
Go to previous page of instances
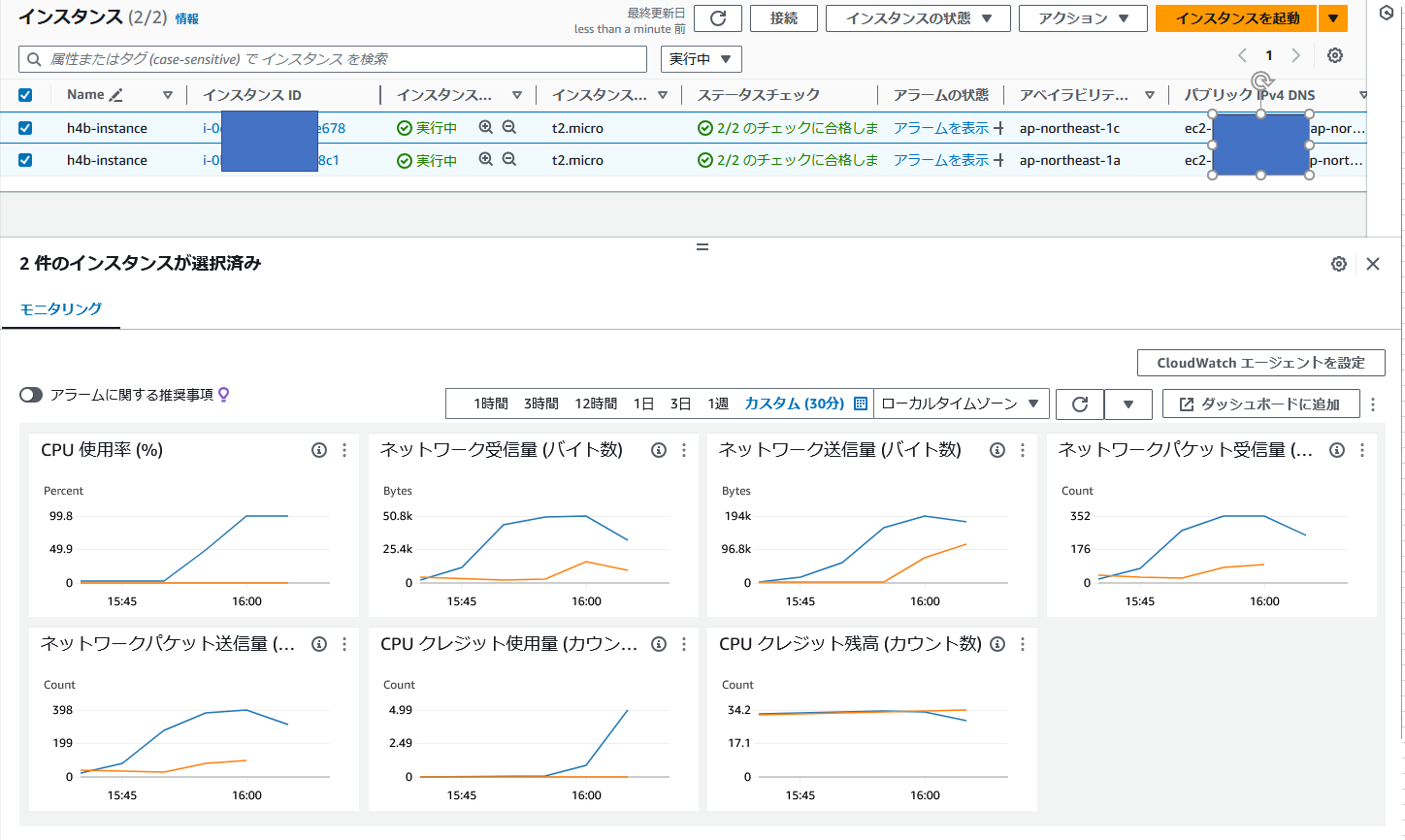click(1242, 55)
